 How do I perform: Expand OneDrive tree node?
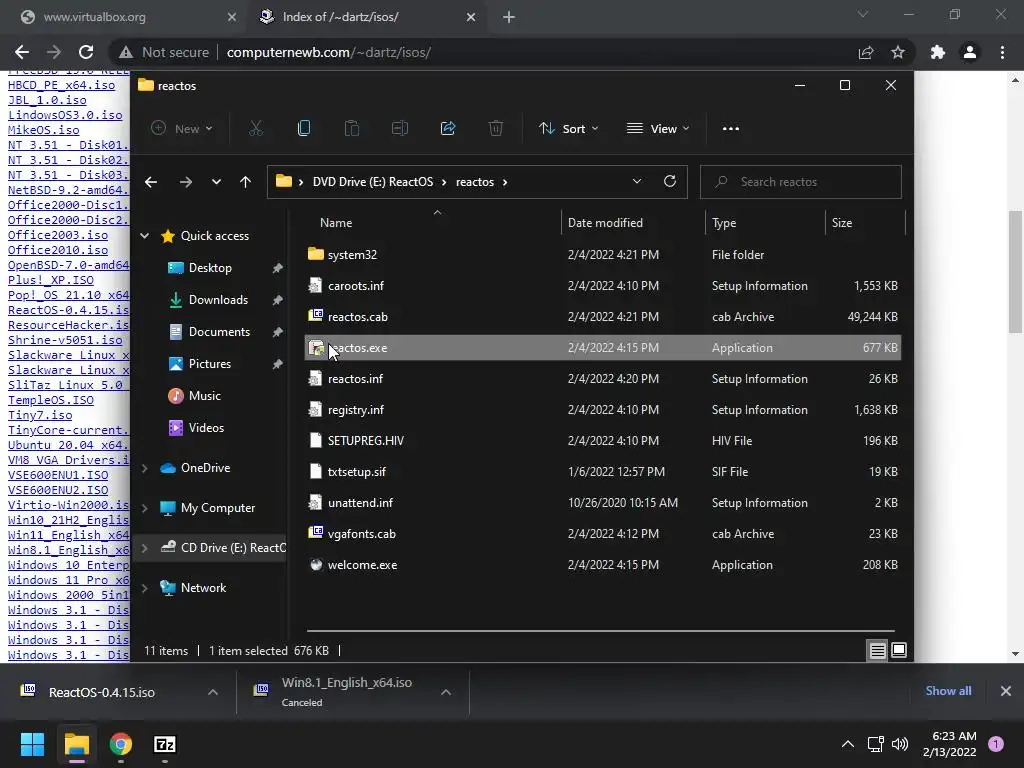point(144,468)
